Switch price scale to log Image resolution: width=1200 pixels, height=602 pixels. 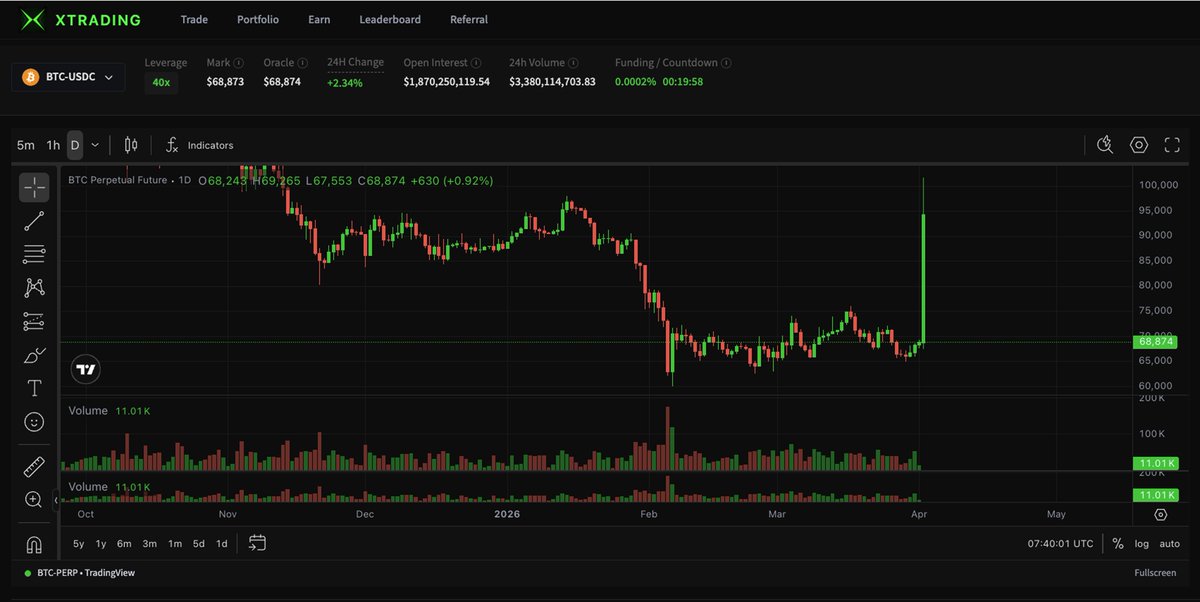(x=1142, y=543)
